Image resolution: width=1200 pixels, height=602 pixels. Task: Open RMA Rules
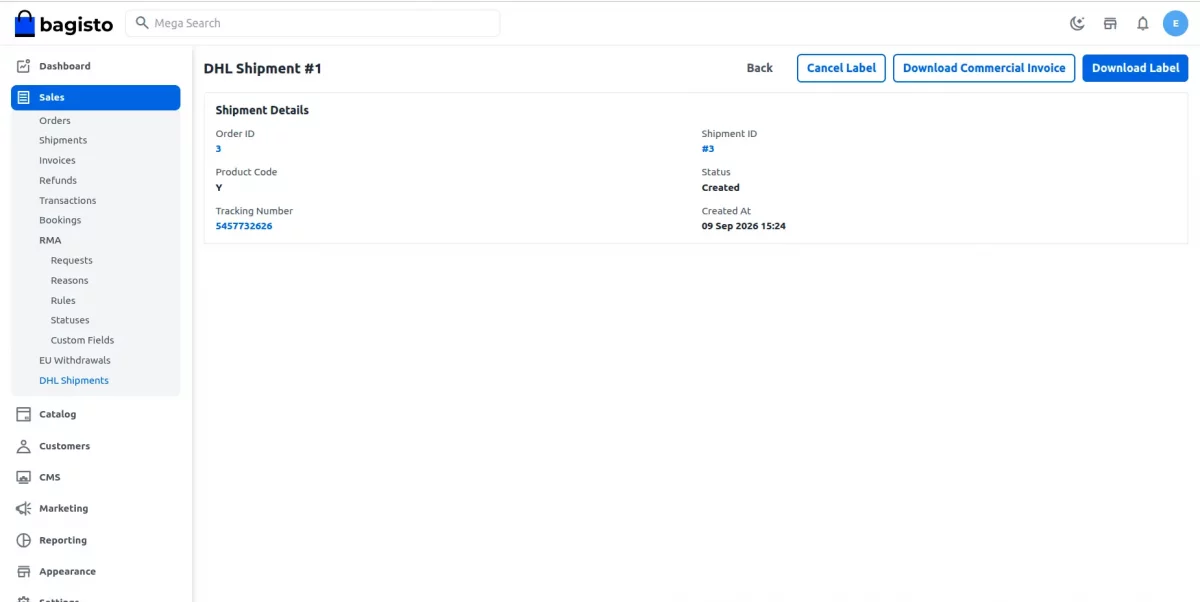(x=63, y=300)
